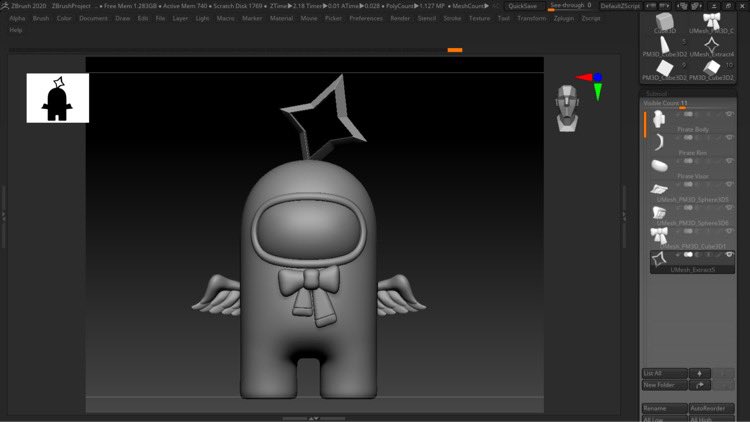Click the XYZ axis orientation gizmo

[592, 85]
